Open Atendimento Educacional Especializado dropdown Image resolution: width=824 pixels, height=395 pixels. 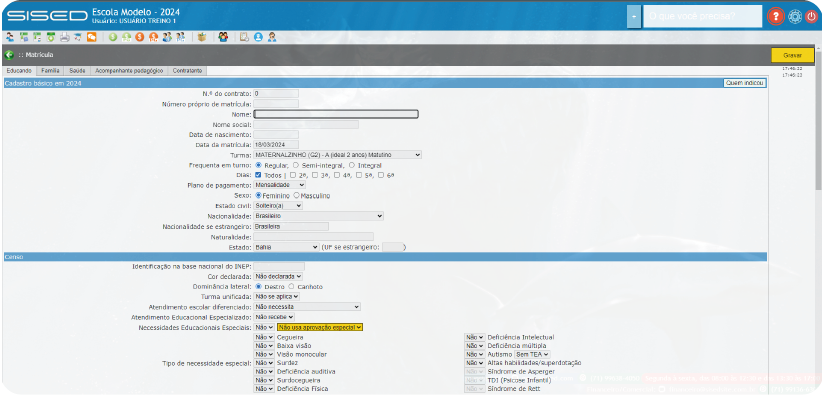click(274, 317)
